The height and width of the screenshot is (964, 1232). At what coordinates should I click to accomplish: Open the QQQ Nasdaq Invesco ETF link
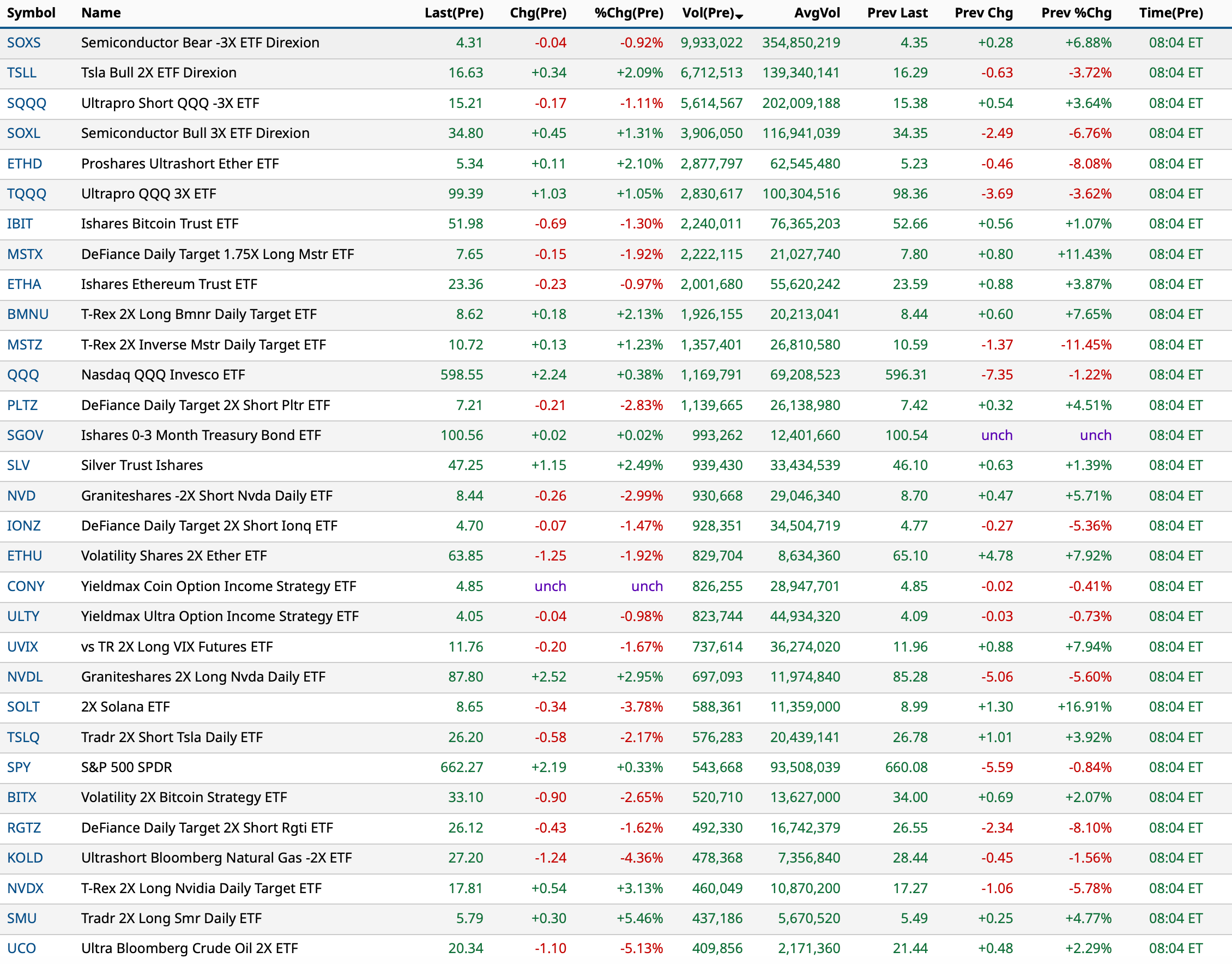click(x=23, y=375)
